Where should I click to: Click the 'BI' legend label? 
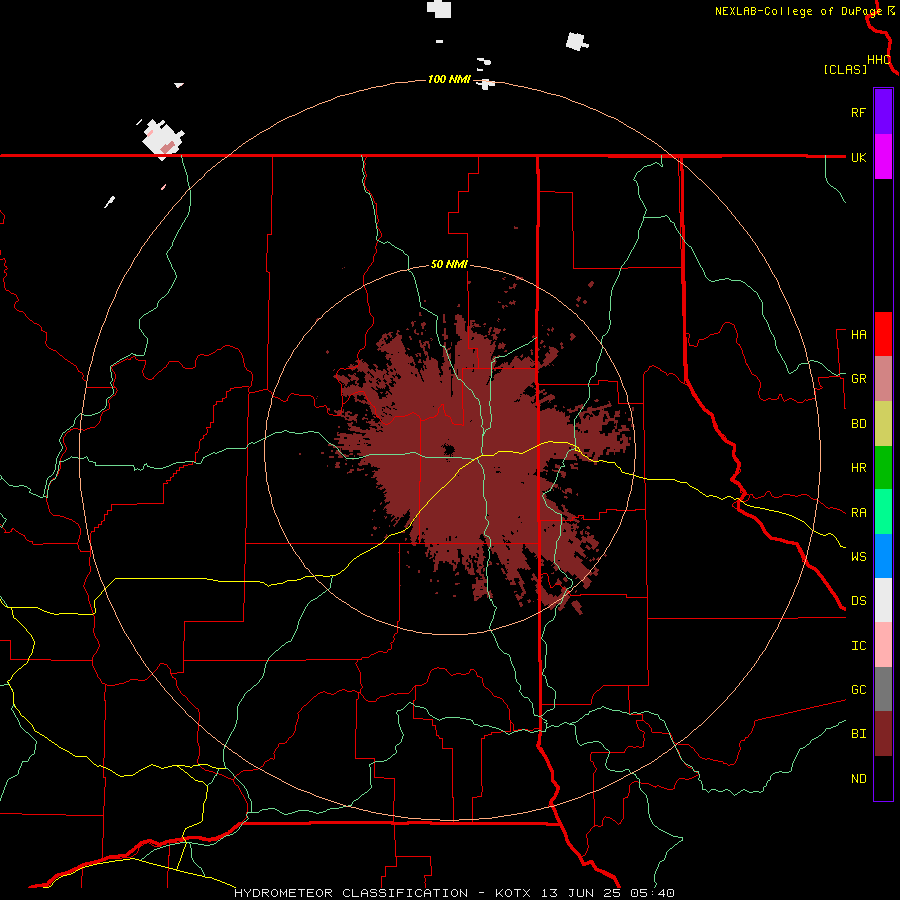click(x=858, y=734)
